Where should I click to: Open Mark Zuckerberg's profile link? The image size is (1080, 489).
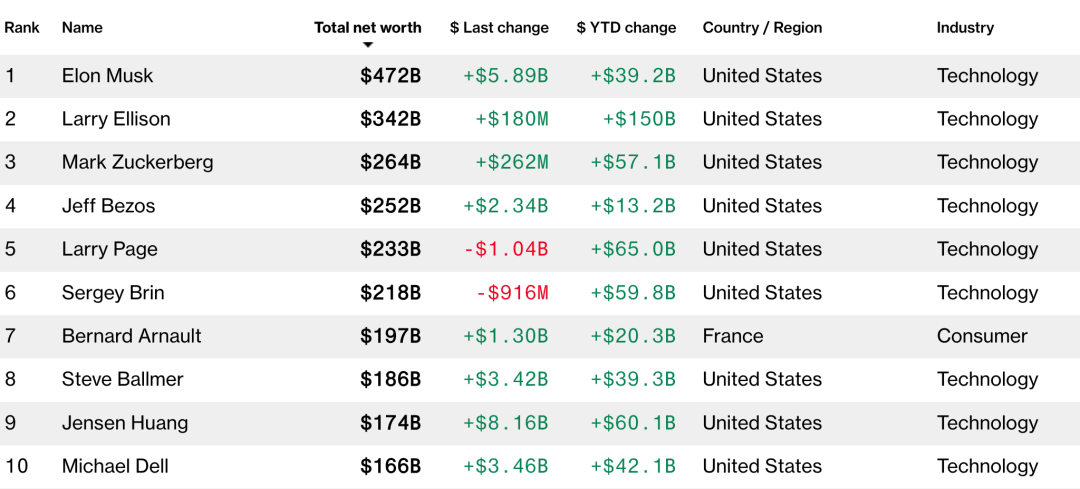137,162
